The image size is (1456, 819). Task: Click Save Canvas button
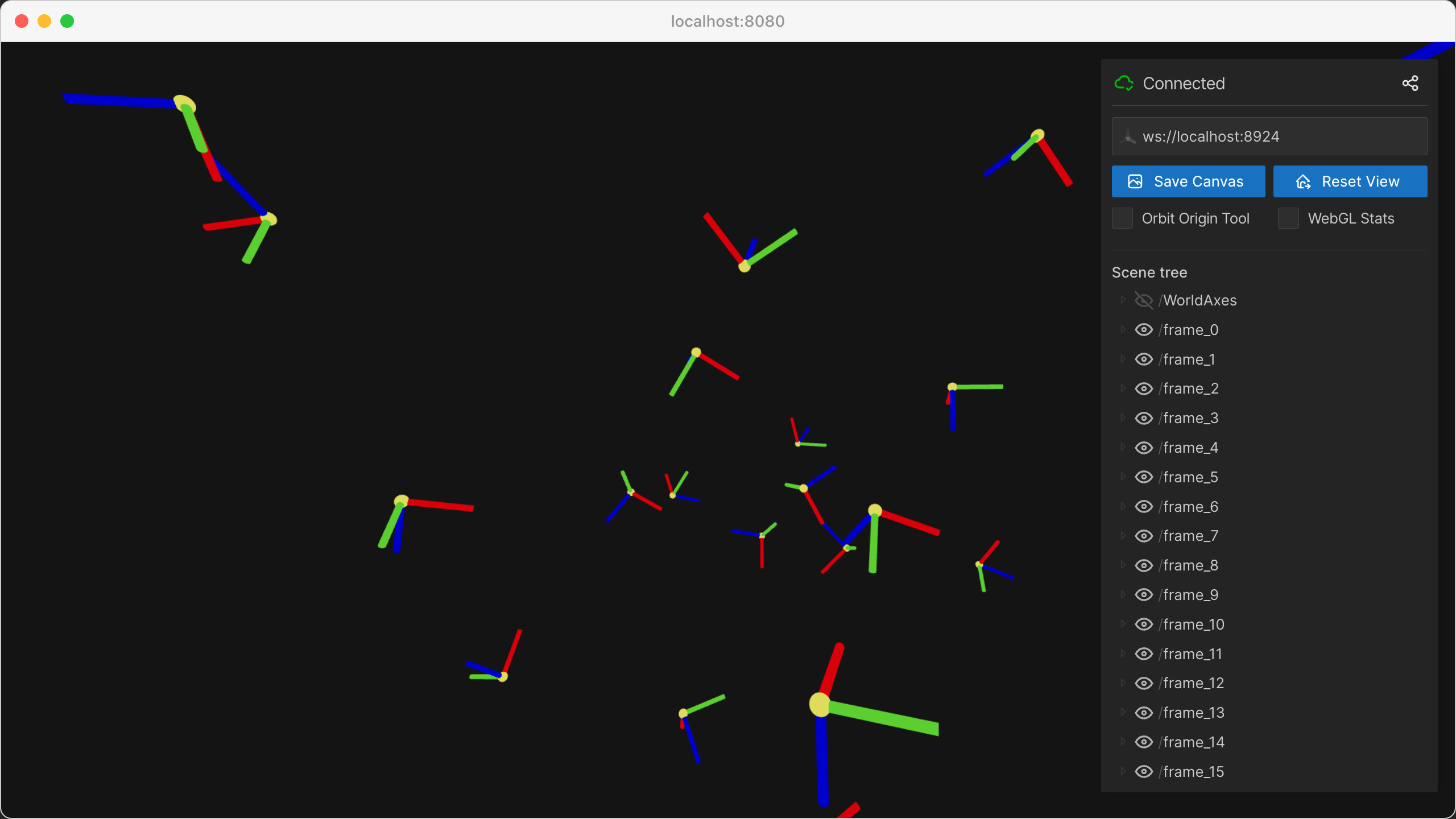point(1188,181)
